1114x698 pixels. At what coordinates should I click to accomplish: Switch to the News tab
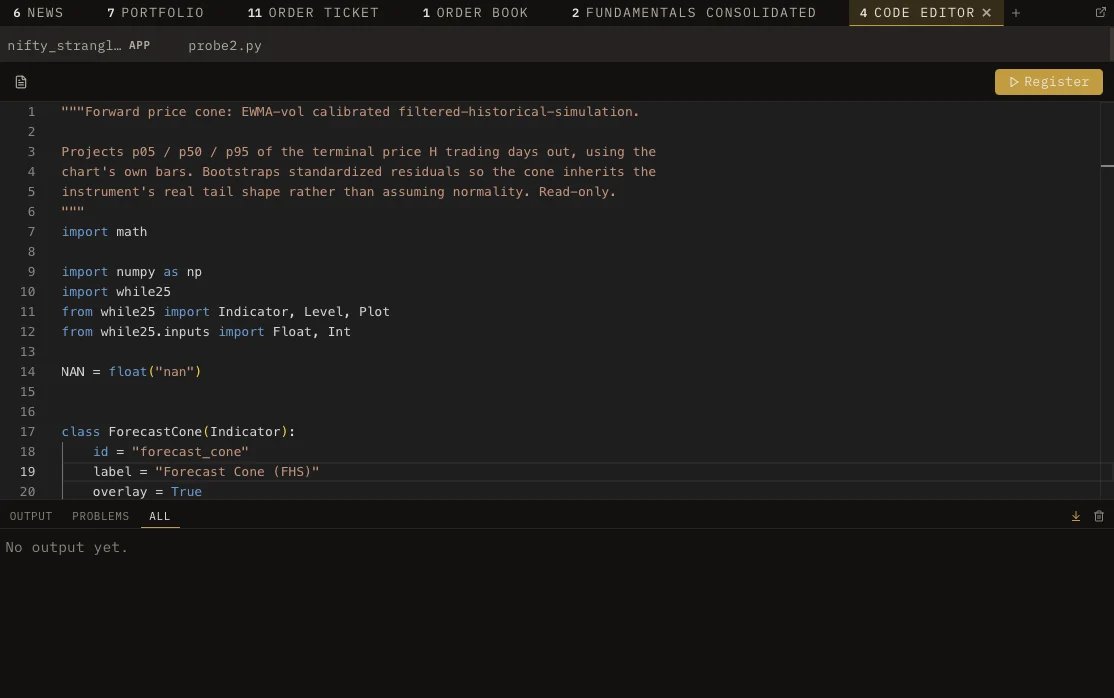pyautogui.click(x=38, y=13)
